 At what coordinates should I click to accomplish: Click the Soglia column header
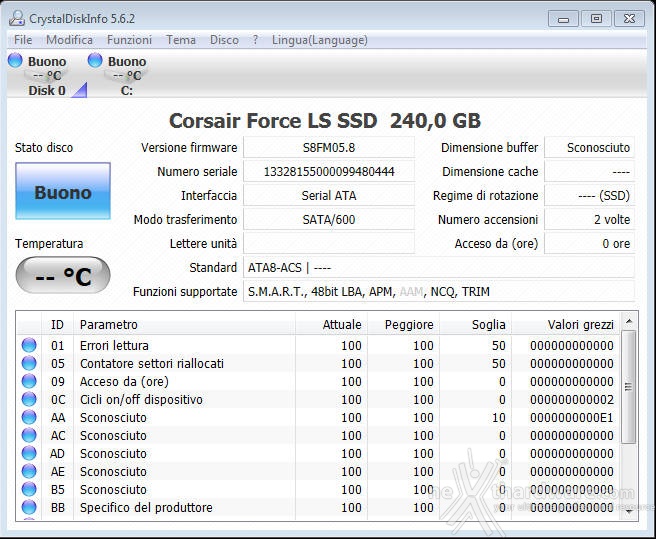click(476, 324)
